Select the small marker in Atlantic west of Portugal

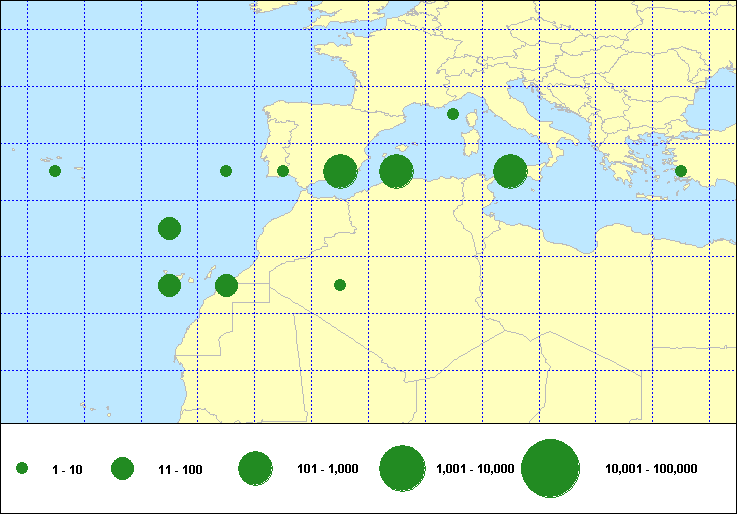pyautogui.click(x=226, y=171)
